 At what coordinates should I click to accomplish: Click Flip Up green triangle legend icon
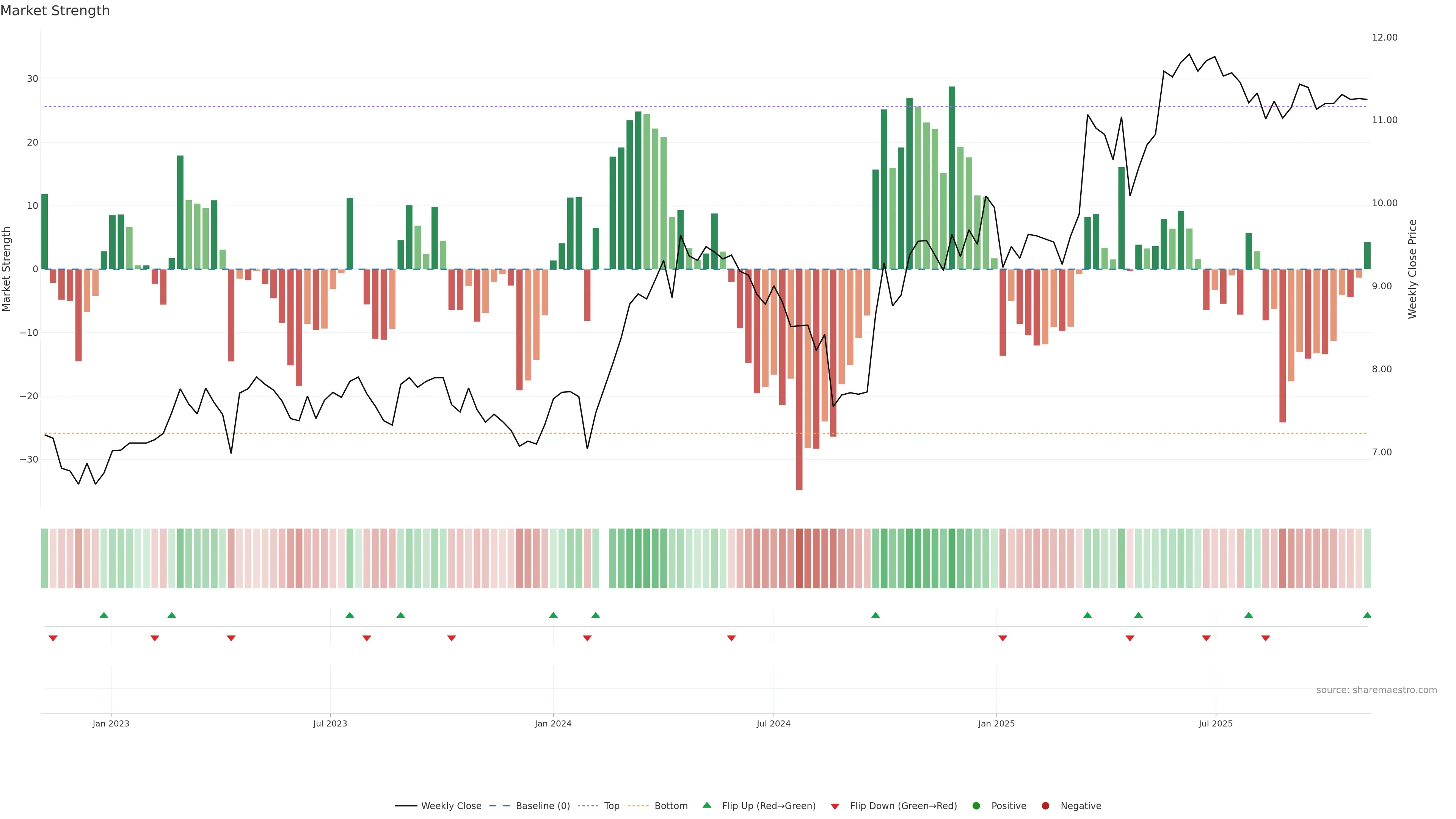coord(706,805)
